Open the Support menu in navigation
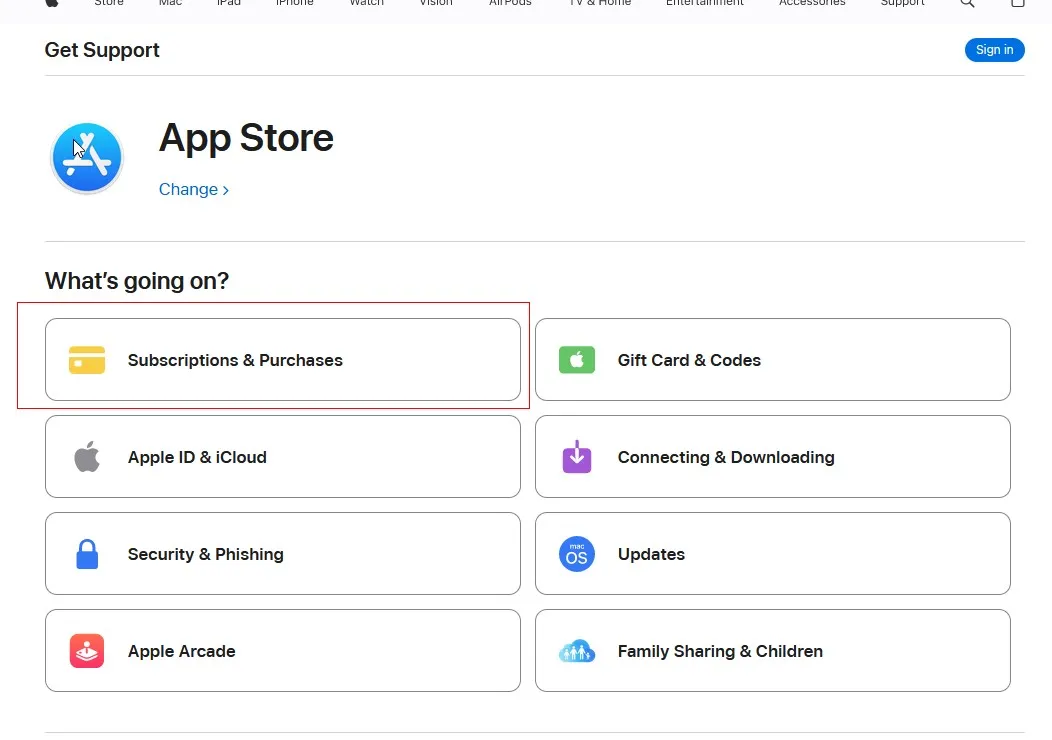Image resolution: width=1052 pixels, height=740 pixels. pyautogui.click(x=902, y=3)
